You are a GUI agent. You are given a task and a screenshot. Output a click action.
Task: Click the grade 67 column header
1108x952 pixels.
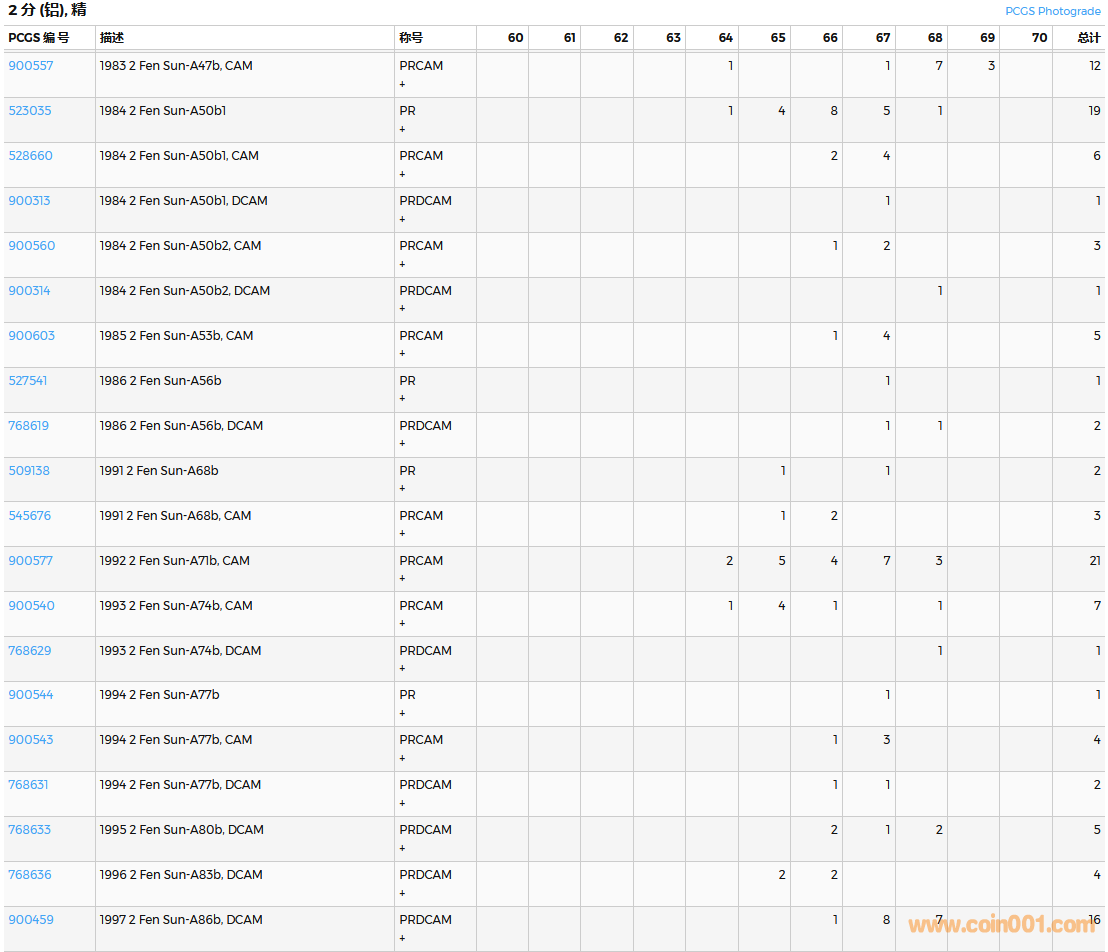(x=882, y=38)
